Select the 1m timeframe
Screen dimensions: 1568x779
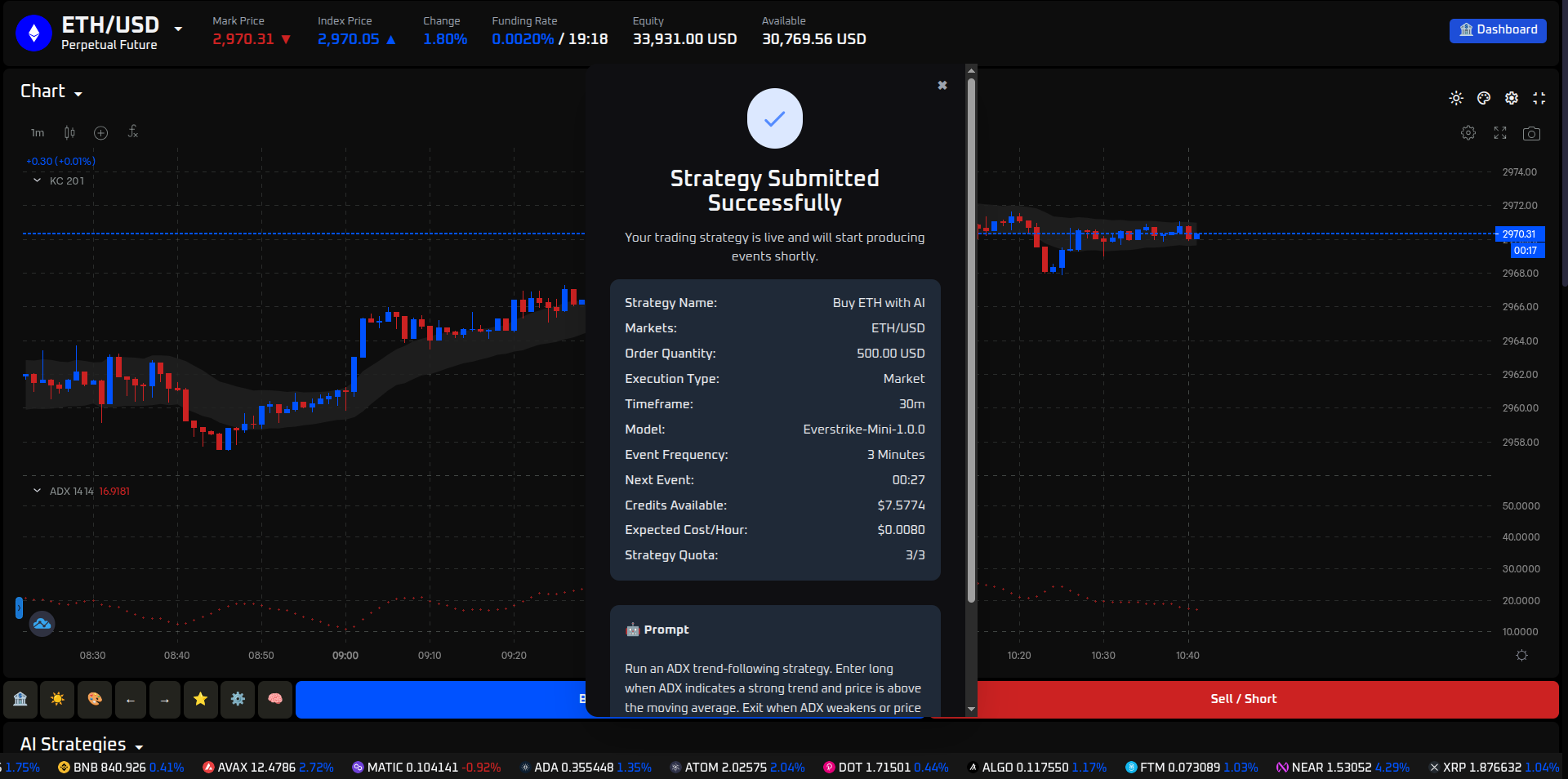pyautogui.click(x=37, y=132)
